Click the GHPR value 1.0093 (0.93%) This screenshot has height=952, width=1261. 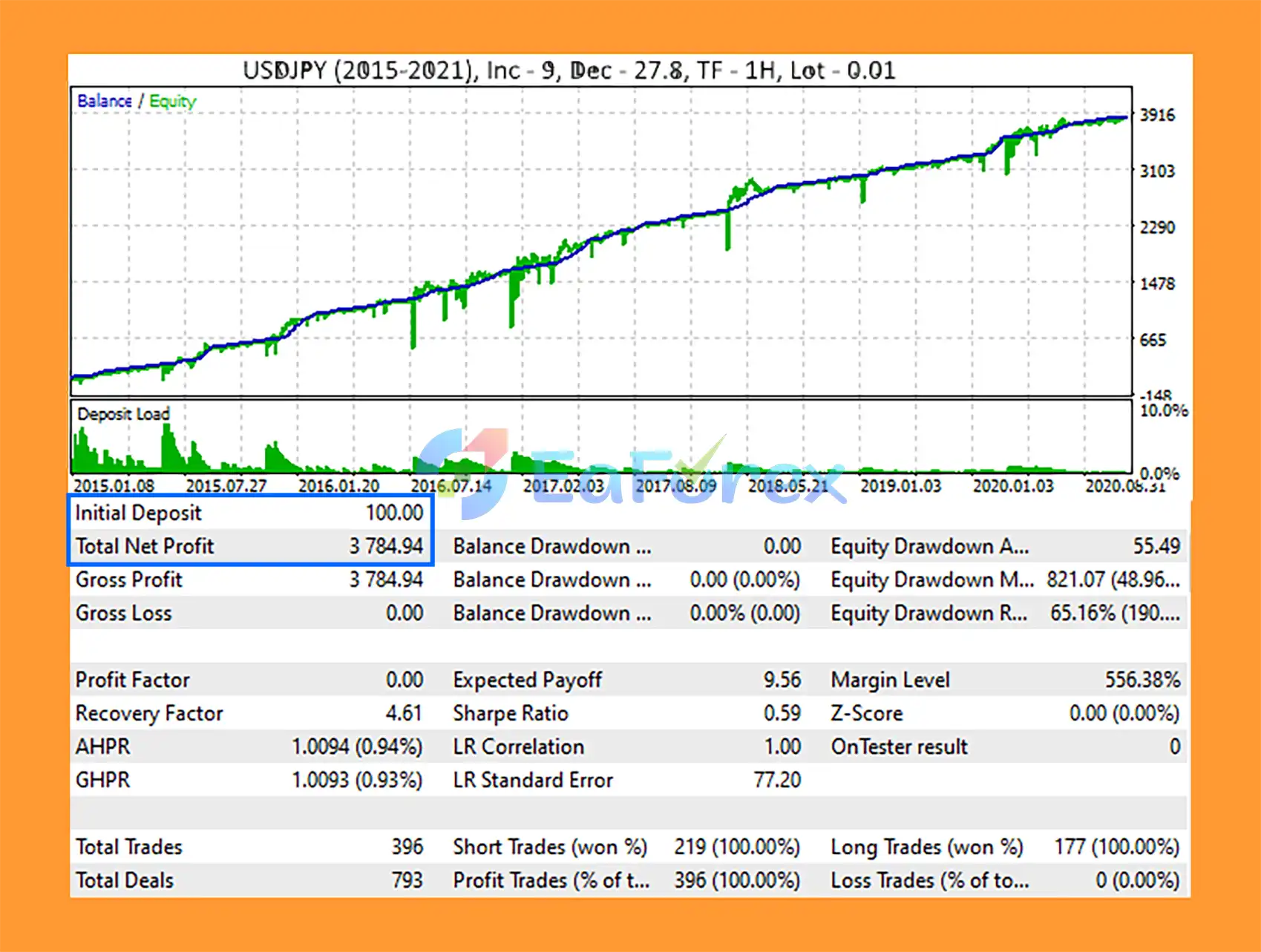point(357,780)
